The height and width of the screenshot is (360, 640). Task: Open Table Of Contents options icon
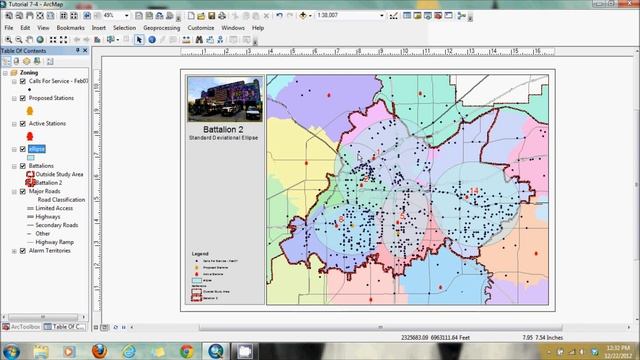tap(50, 61)
